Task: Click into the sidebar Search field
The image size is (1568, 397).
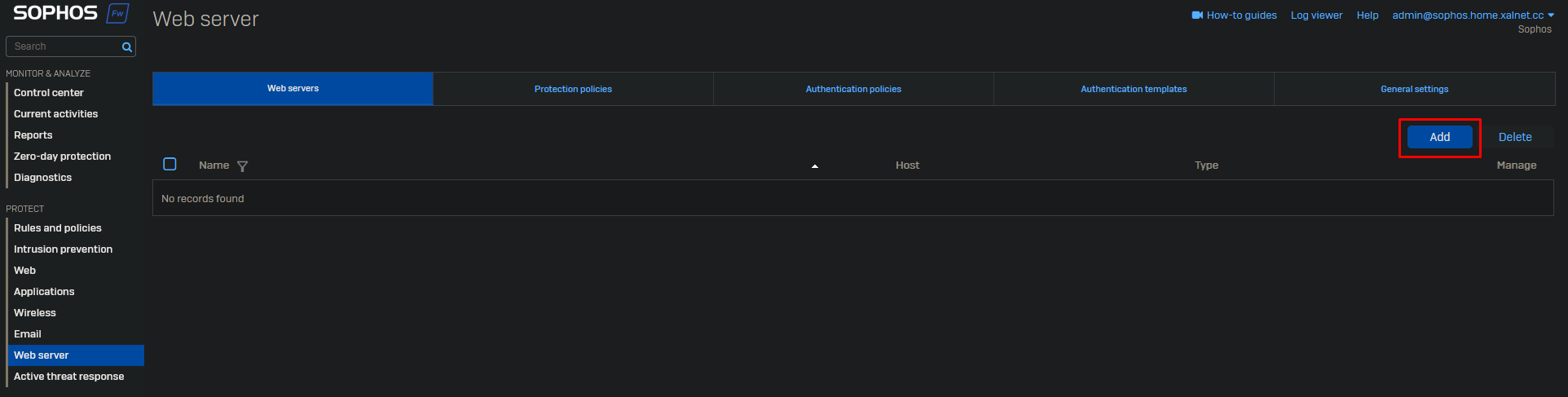Action: (65, 47)
